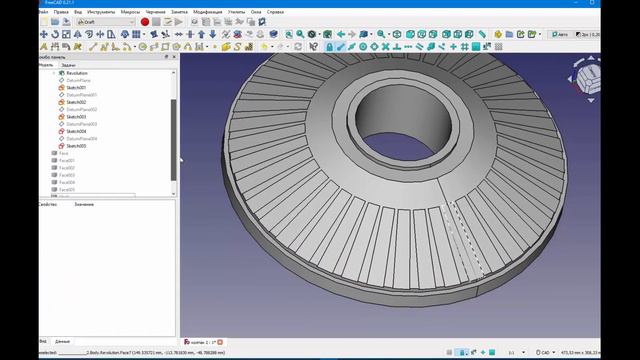Execute macro with the play icon
Viewport: 640px width, 360px height.
179,22
